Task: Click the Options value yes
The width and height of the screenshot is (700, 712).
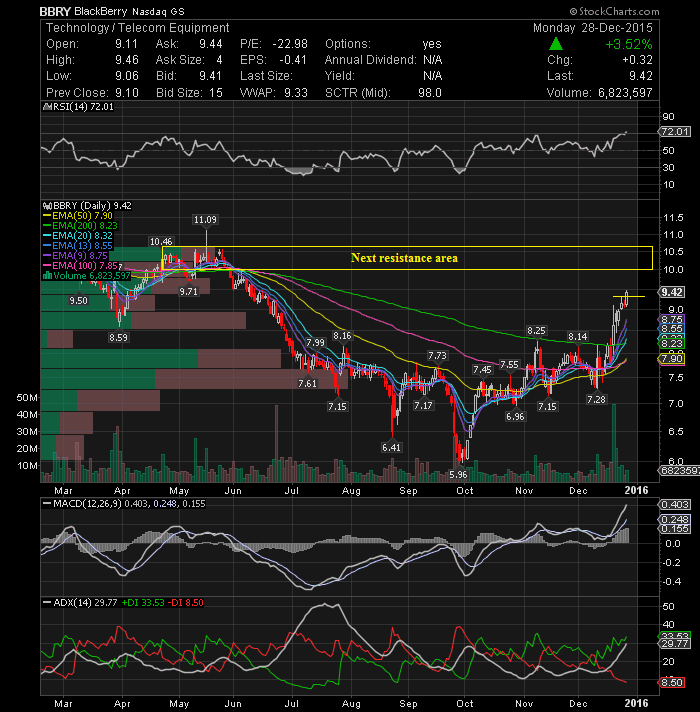Action: coord(432,44)
